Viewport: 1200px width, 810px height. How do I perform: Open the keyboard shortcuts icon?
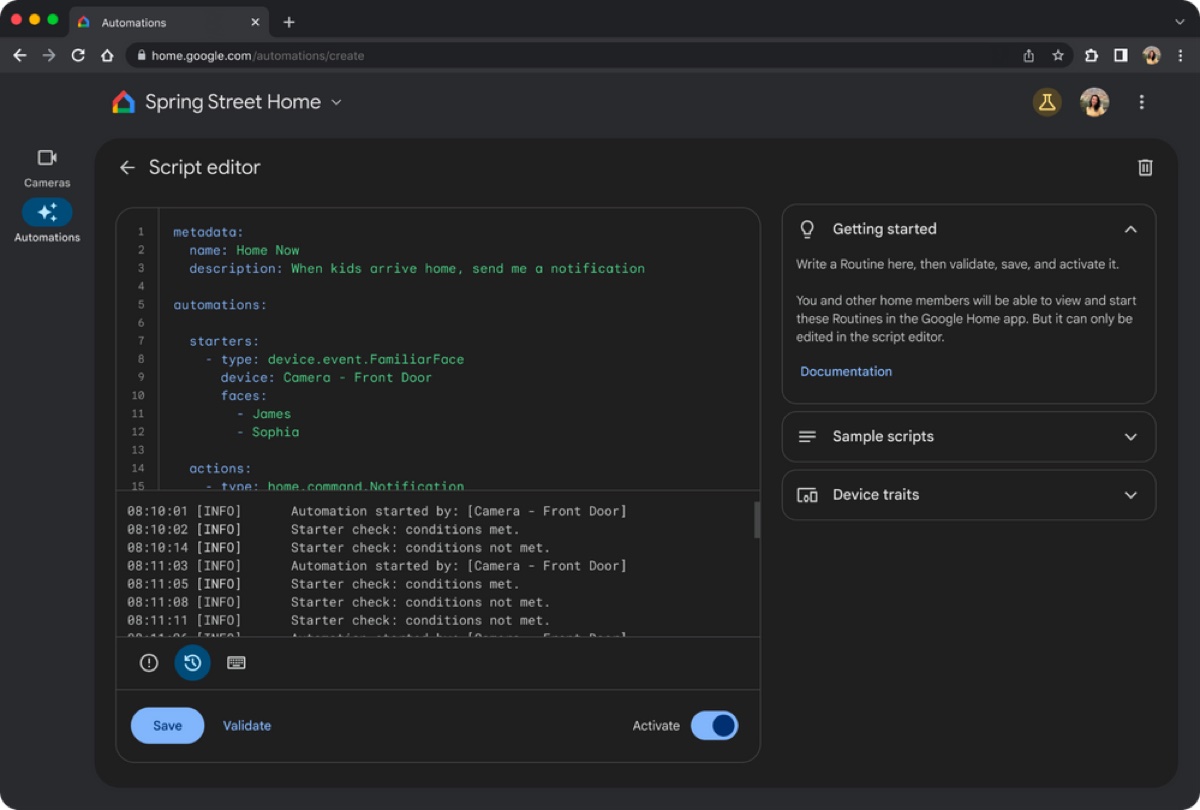[236, 663]
